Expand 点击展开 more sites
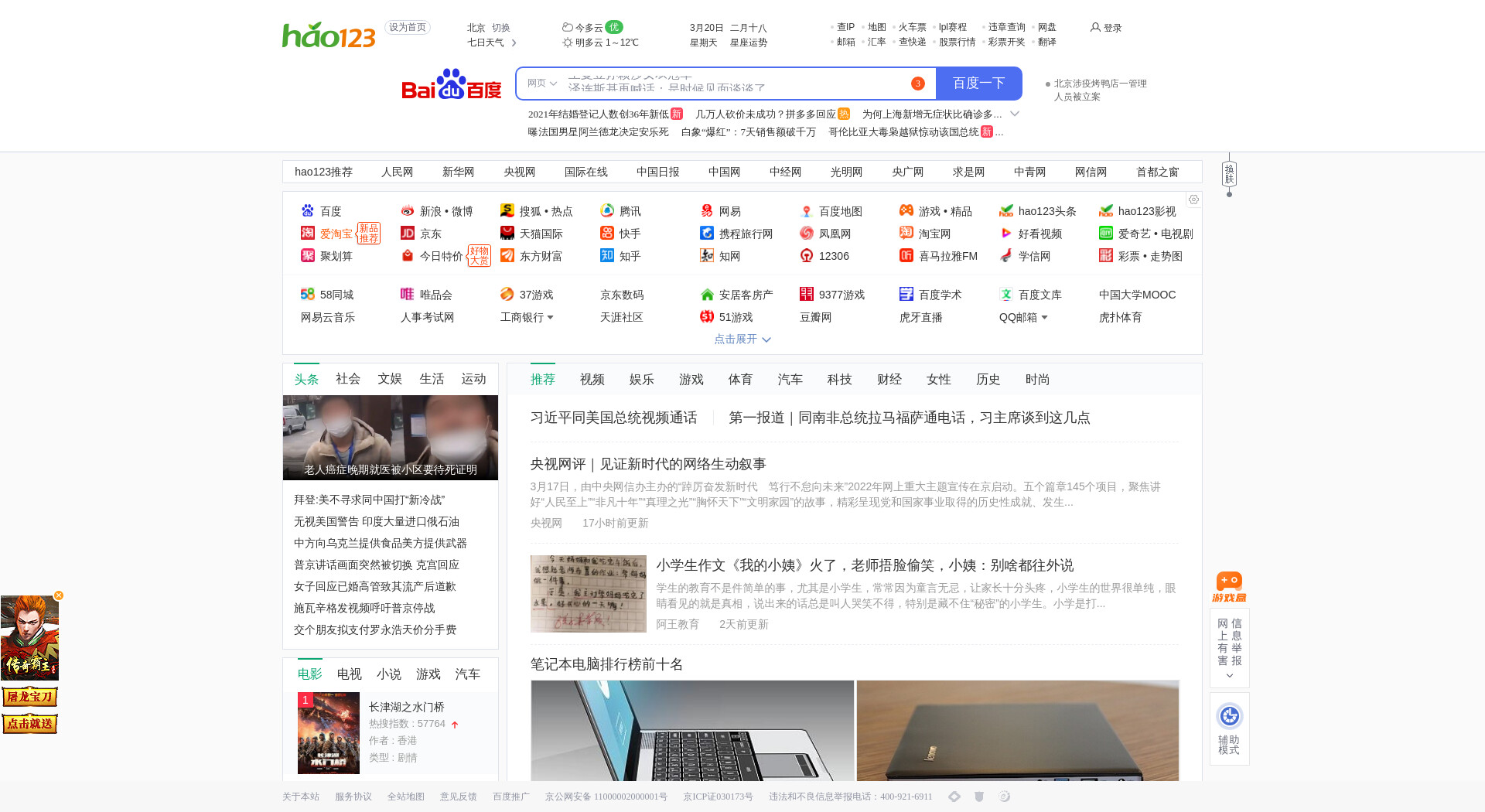Image resolution: width=1485 pixels, height=812 pixels. (x=742, y=339)
